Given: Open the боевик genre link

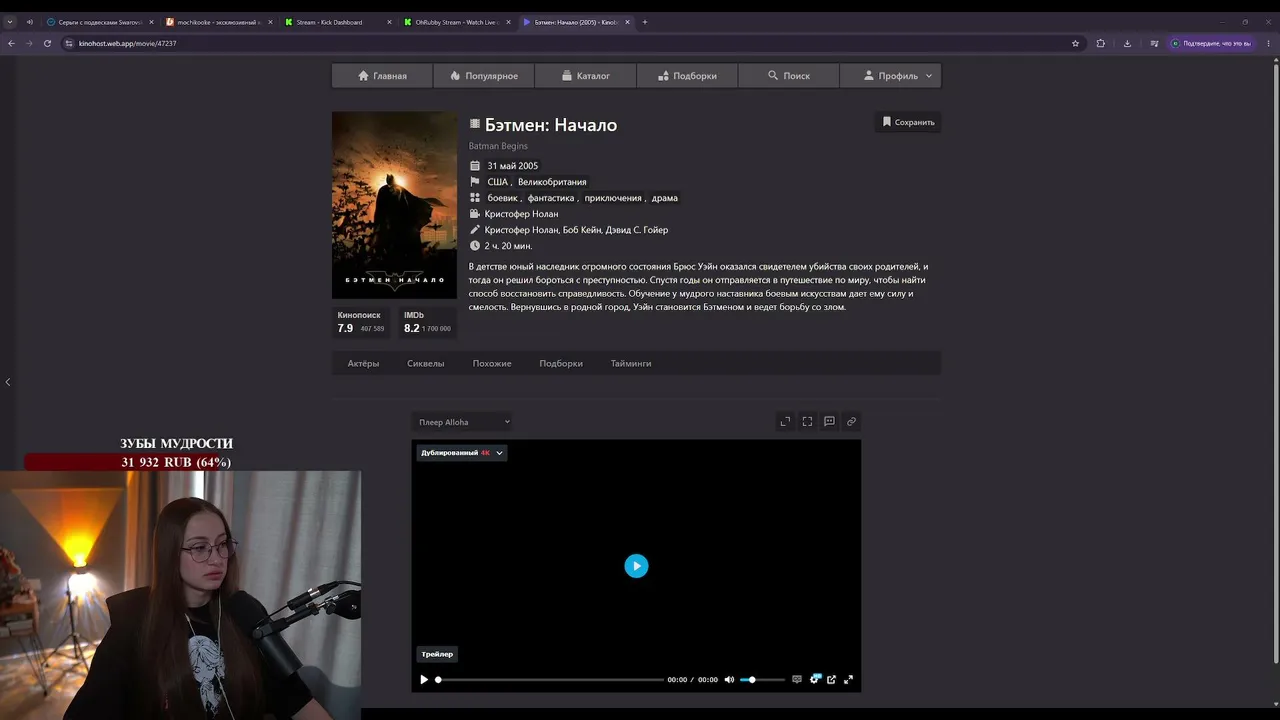Looking at the screenshot, I should 502,198.
